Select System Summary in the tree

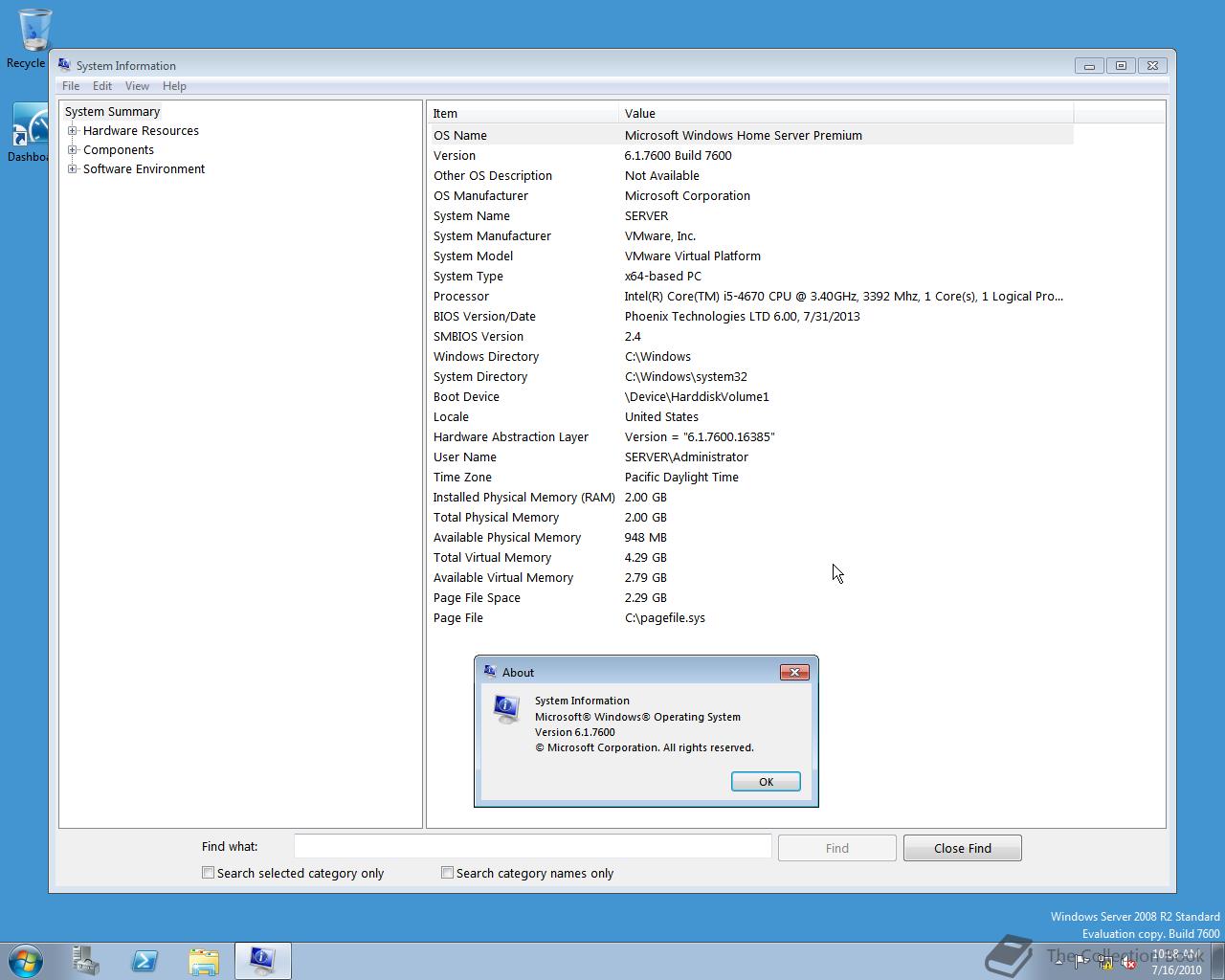tap(112, 112)
